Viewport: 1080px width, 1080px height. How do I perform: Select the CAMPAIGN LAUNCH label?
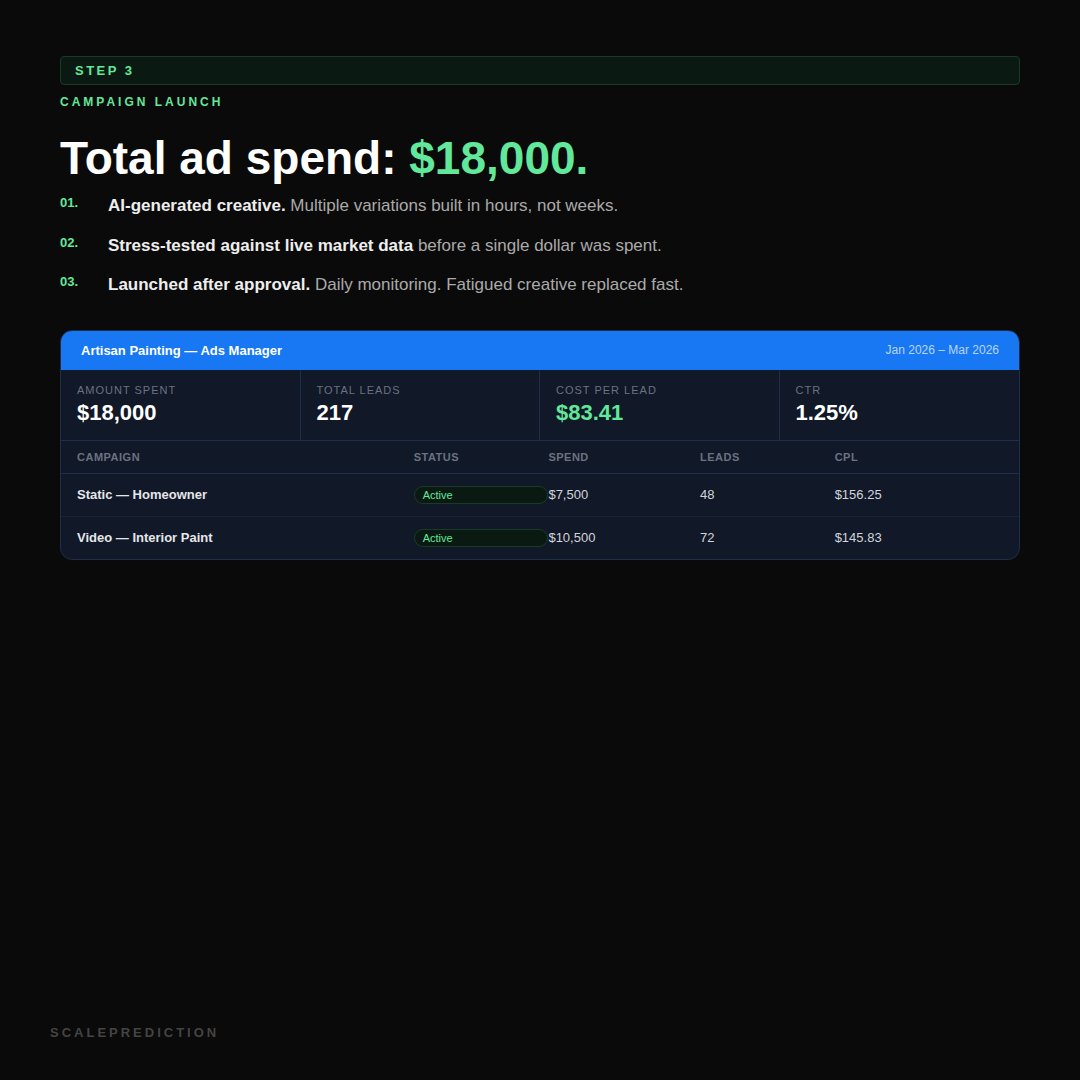point(141,102)
